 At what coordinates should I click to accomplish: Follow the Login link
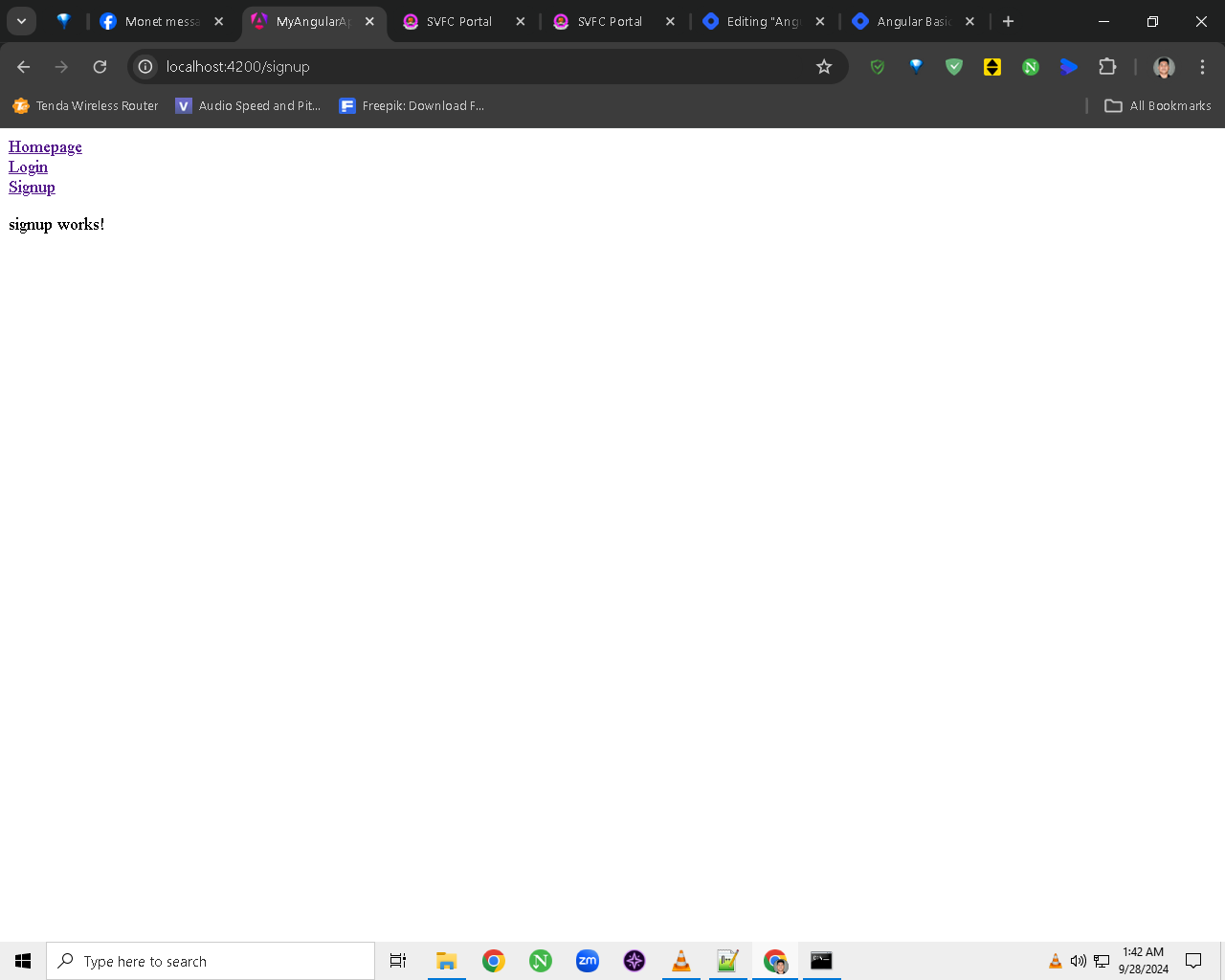(x=28, y=167)
